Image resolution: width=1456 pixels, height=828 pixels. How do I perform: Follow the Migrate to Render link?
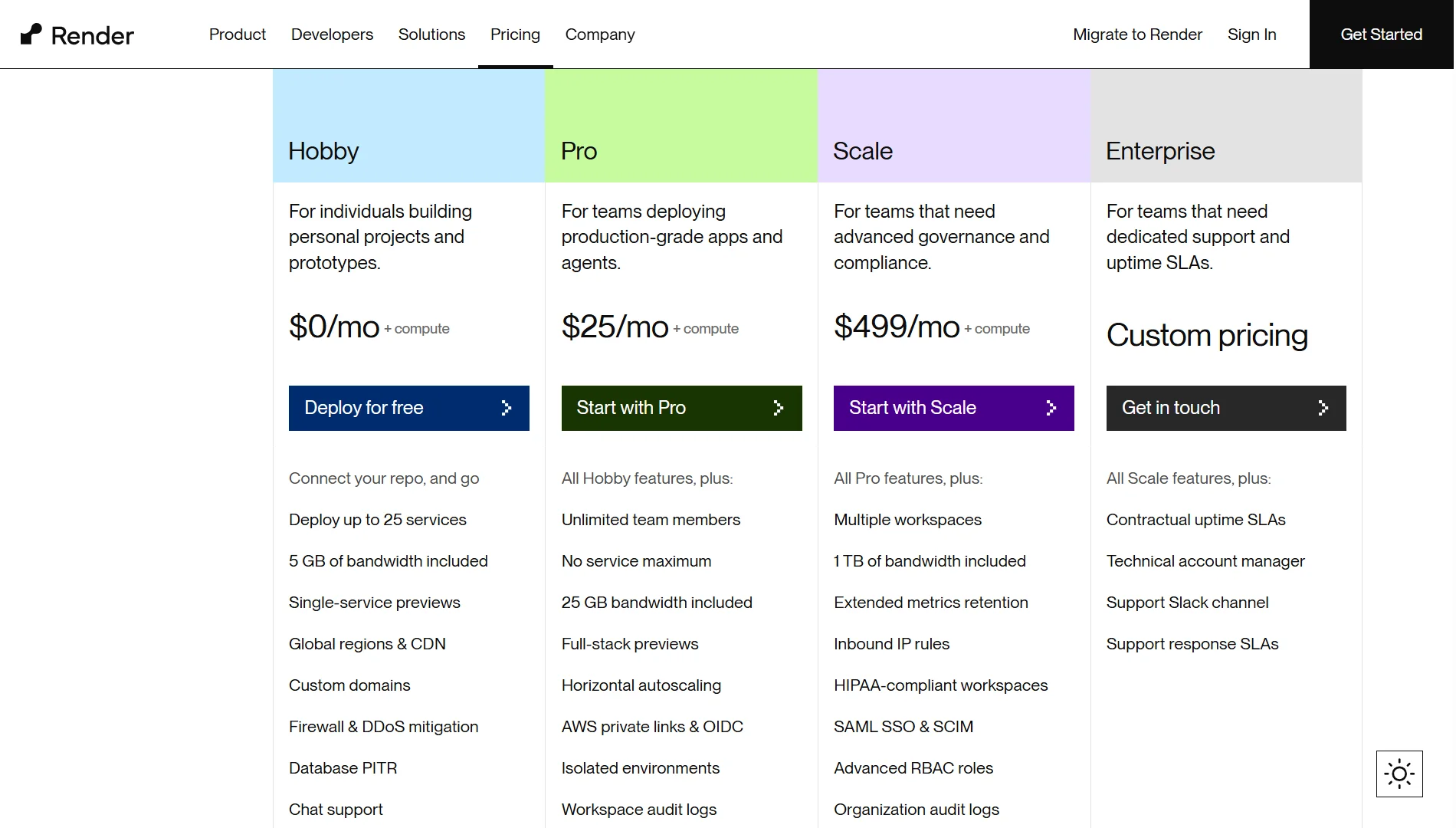click(1137, 34)
